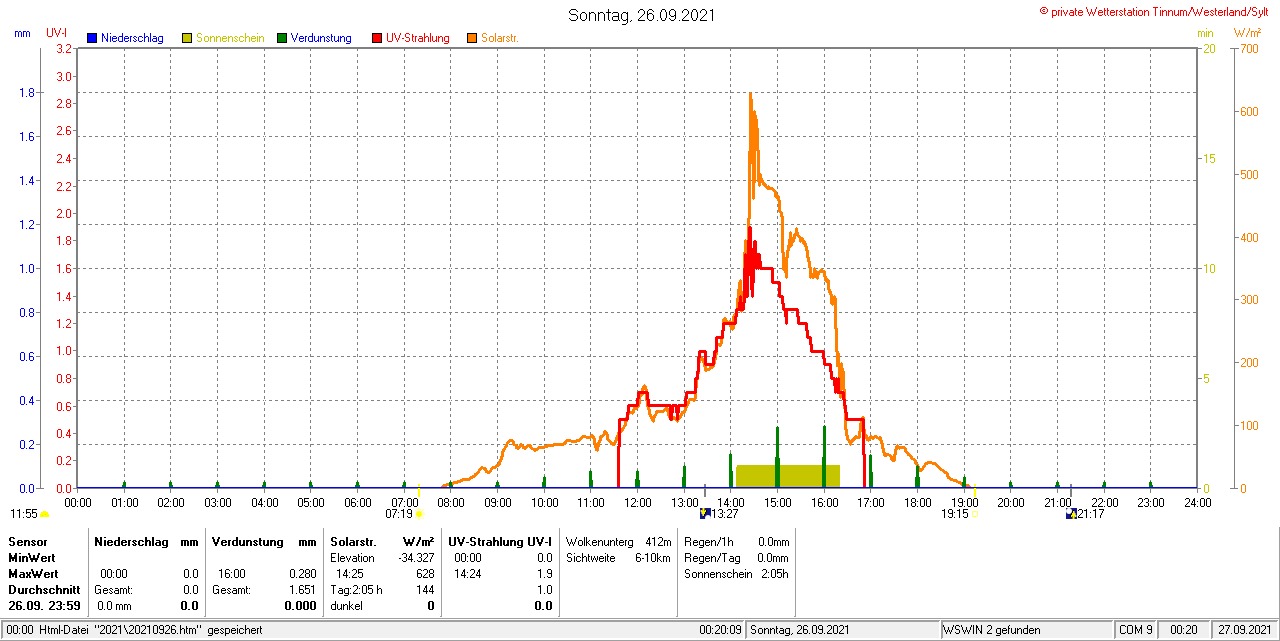Click the Verdunstung max value 0.280
This screenshot has height=641, width=1280.
tap(303, 574)
